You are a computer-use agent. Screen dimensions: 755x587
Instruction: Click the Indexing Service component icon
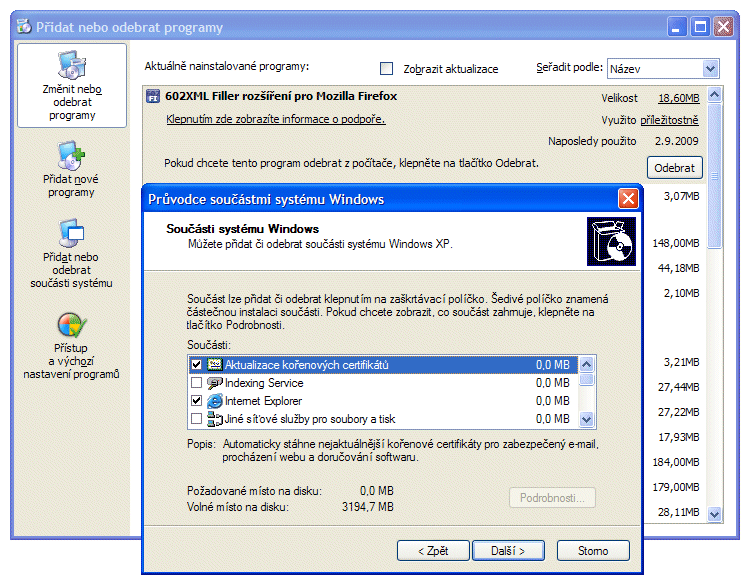pos(214,383)
